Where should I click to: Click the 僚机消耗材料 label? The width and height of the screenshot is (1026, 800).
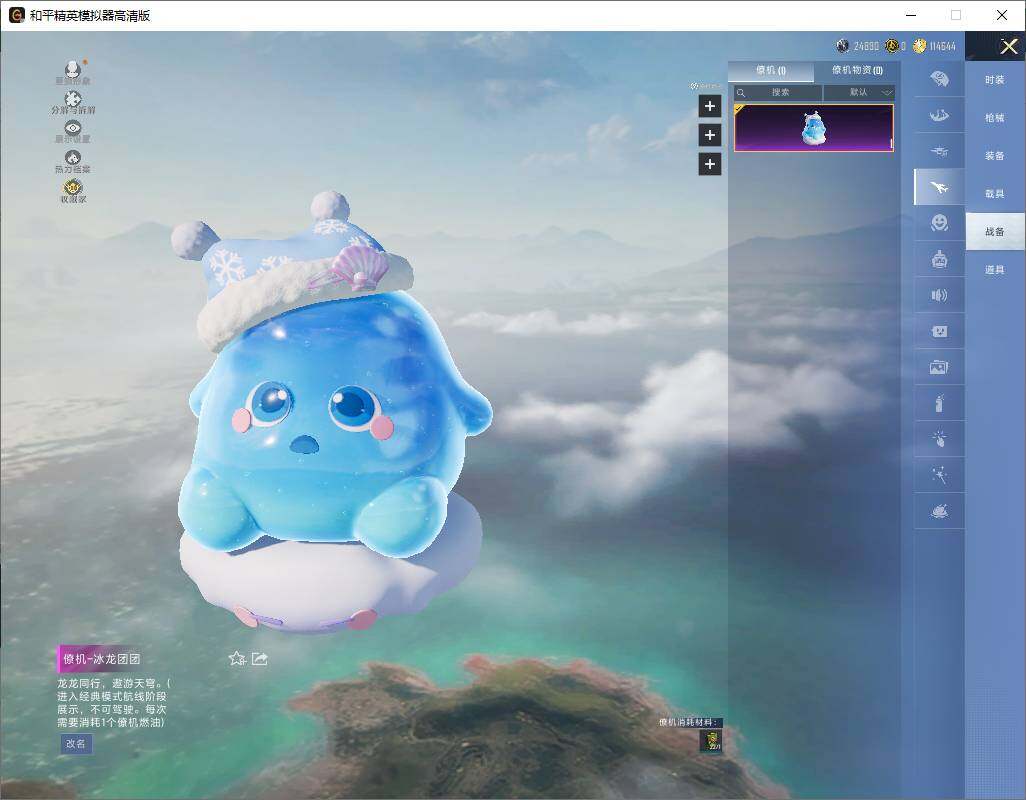point(689,722)
